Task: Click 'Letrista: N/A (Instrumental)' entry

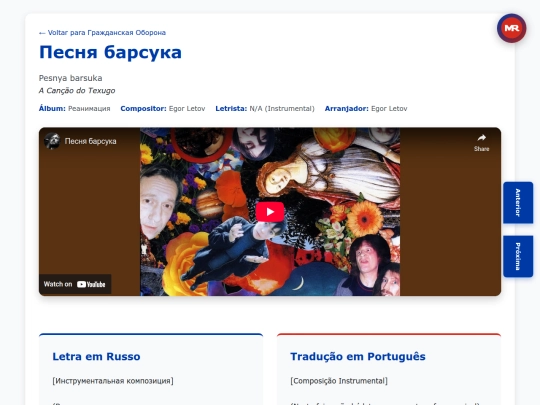Action: coord(265,109)
